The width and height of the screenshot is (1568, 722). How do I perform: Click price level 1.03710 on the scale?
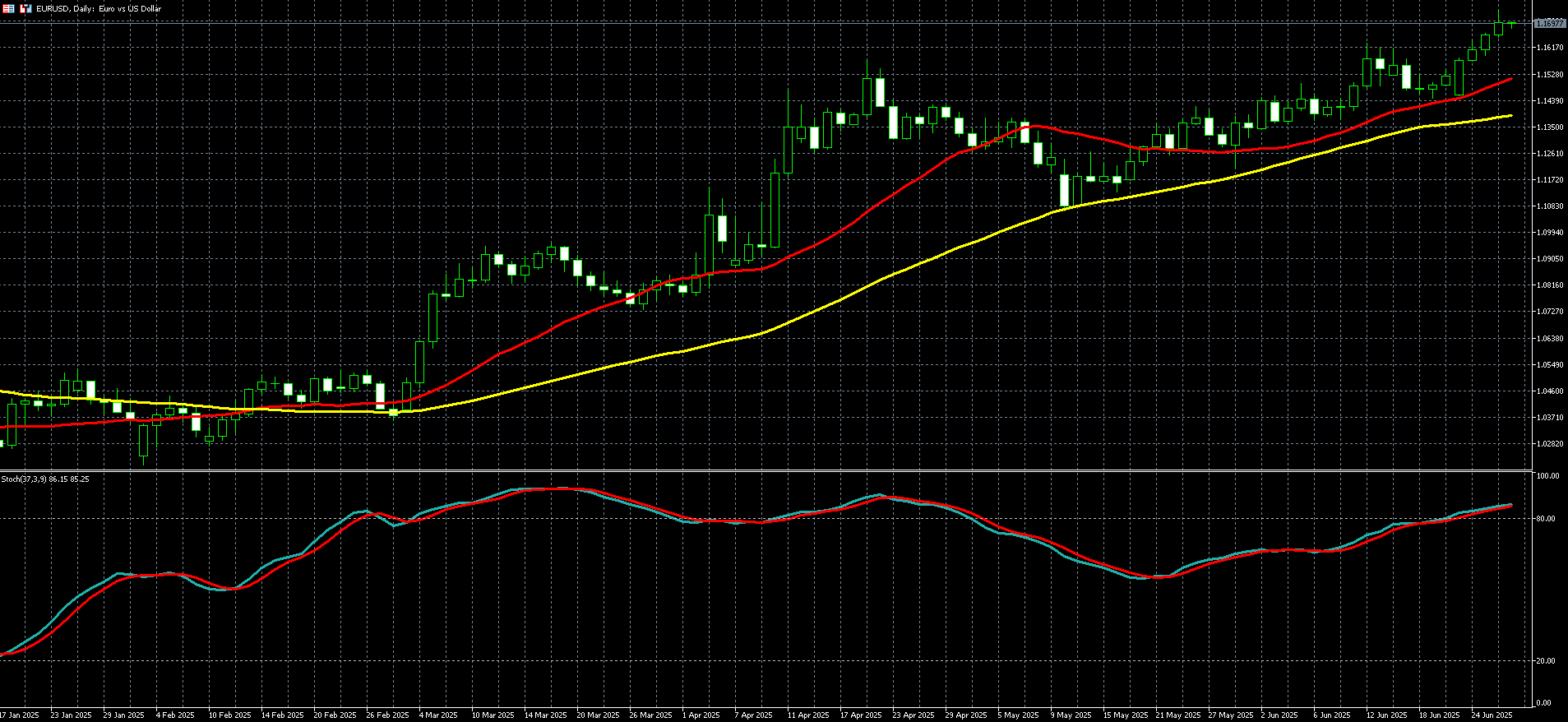click(x=1550, y=418)
